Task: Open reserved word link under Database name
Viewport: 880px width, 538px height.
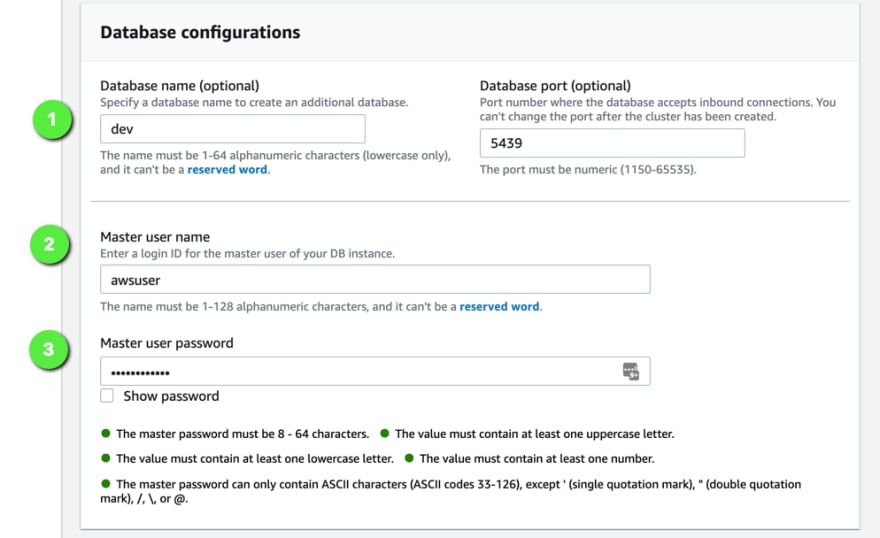Action: 227,169
